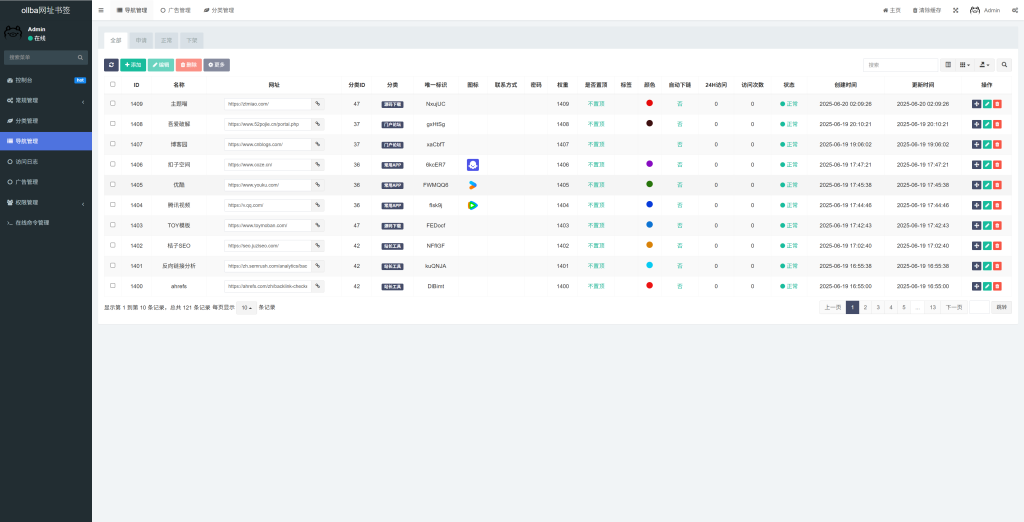Screen dimensions: 1024x522
Task: Tick the select-all checkbox in table header
Action: click(112, 85)
